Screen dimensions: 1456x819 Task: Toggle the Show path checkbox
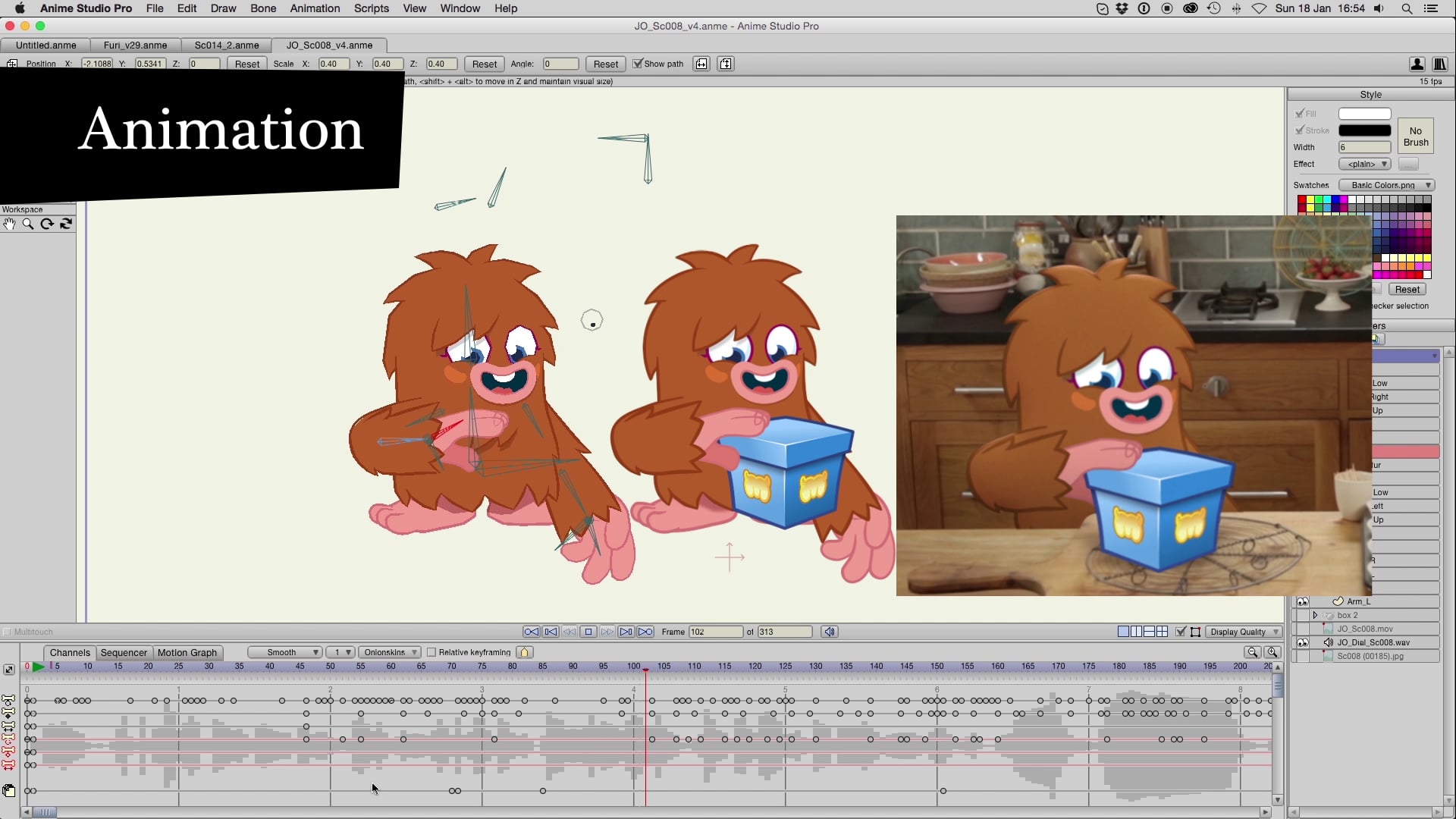pyautogui.click(x=638, y=64)
